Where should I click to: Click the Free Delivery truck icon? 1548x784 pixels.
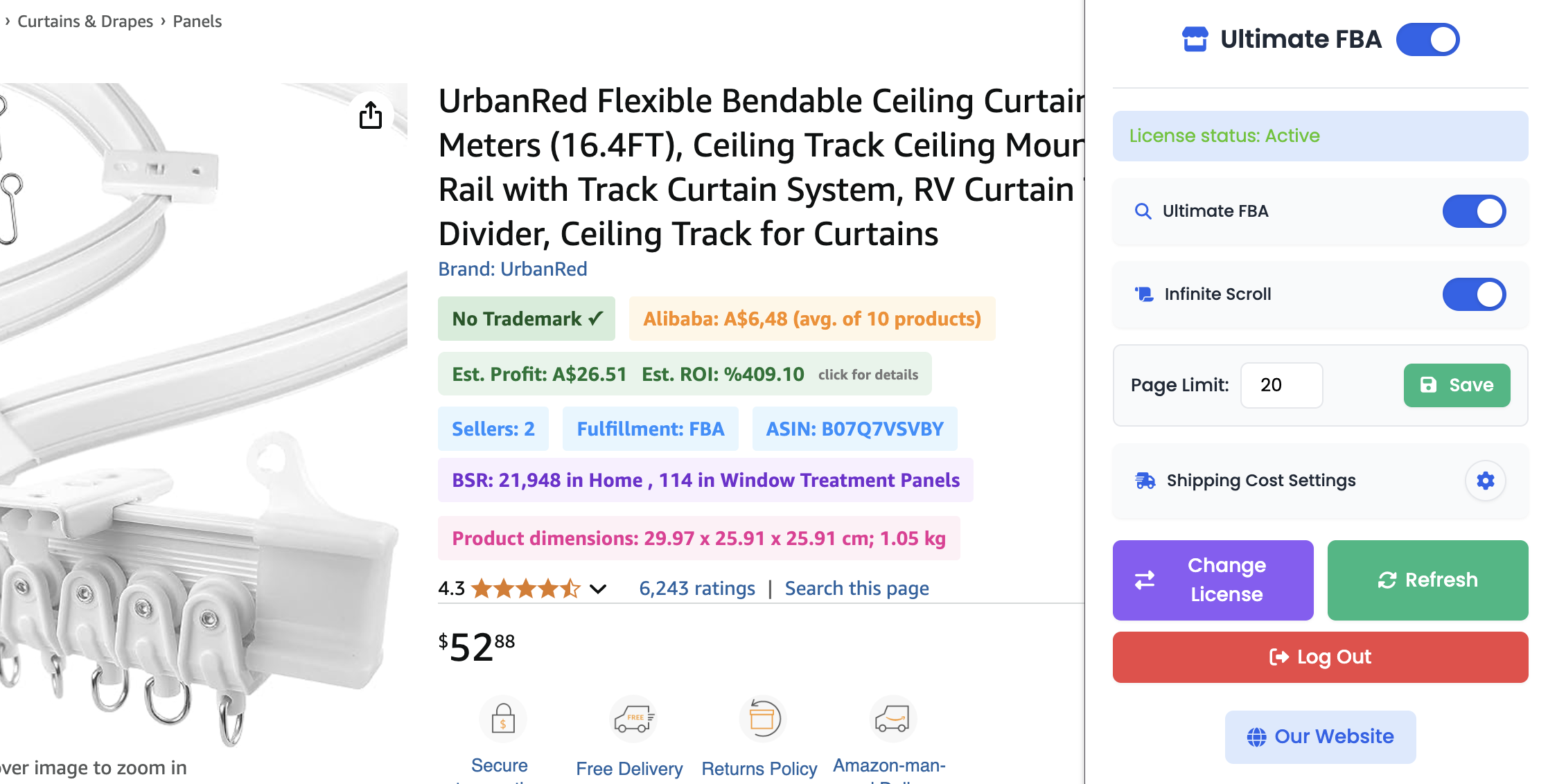(x=632, y=719)
